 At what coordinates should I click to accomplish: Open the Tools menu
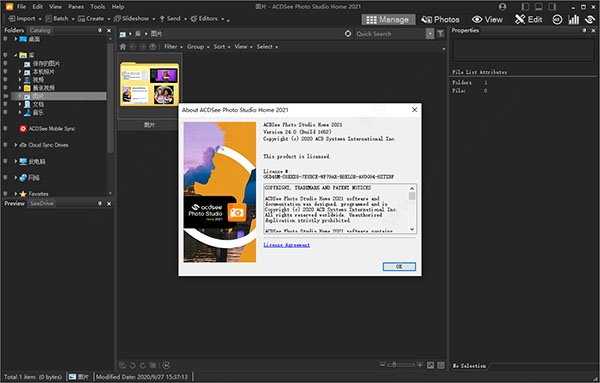[x=98, y=7]
